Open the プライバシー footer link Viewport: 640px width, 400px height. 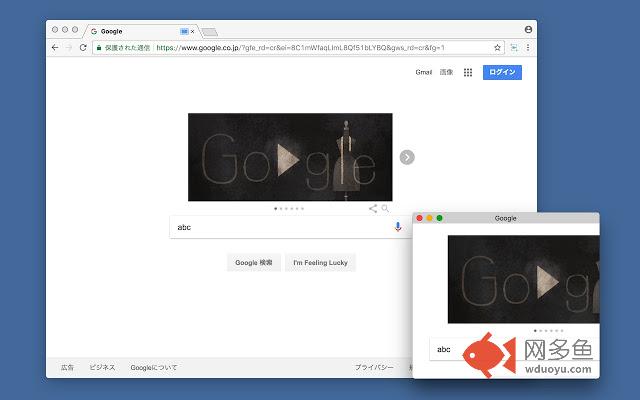(374, 367)
